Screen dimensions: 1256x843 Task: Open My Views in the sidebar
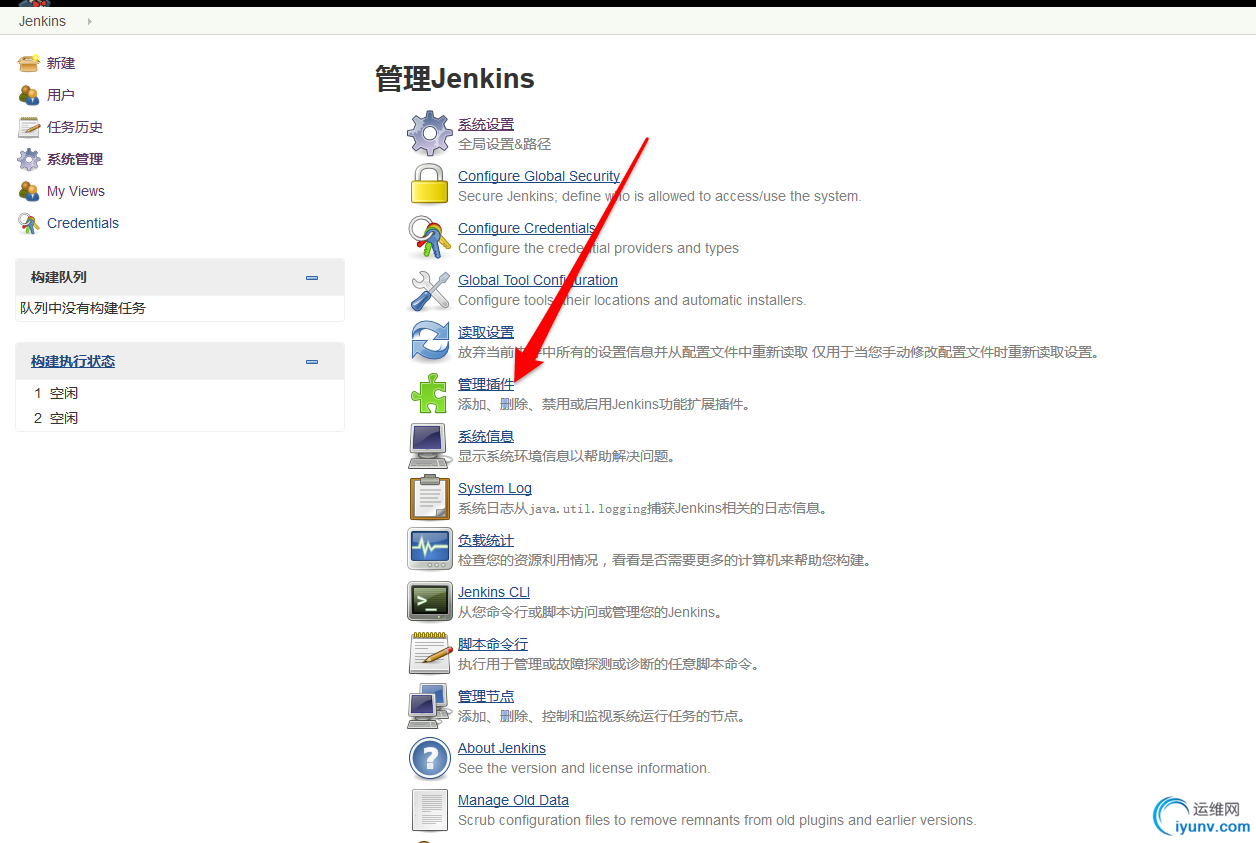[76, 191]
